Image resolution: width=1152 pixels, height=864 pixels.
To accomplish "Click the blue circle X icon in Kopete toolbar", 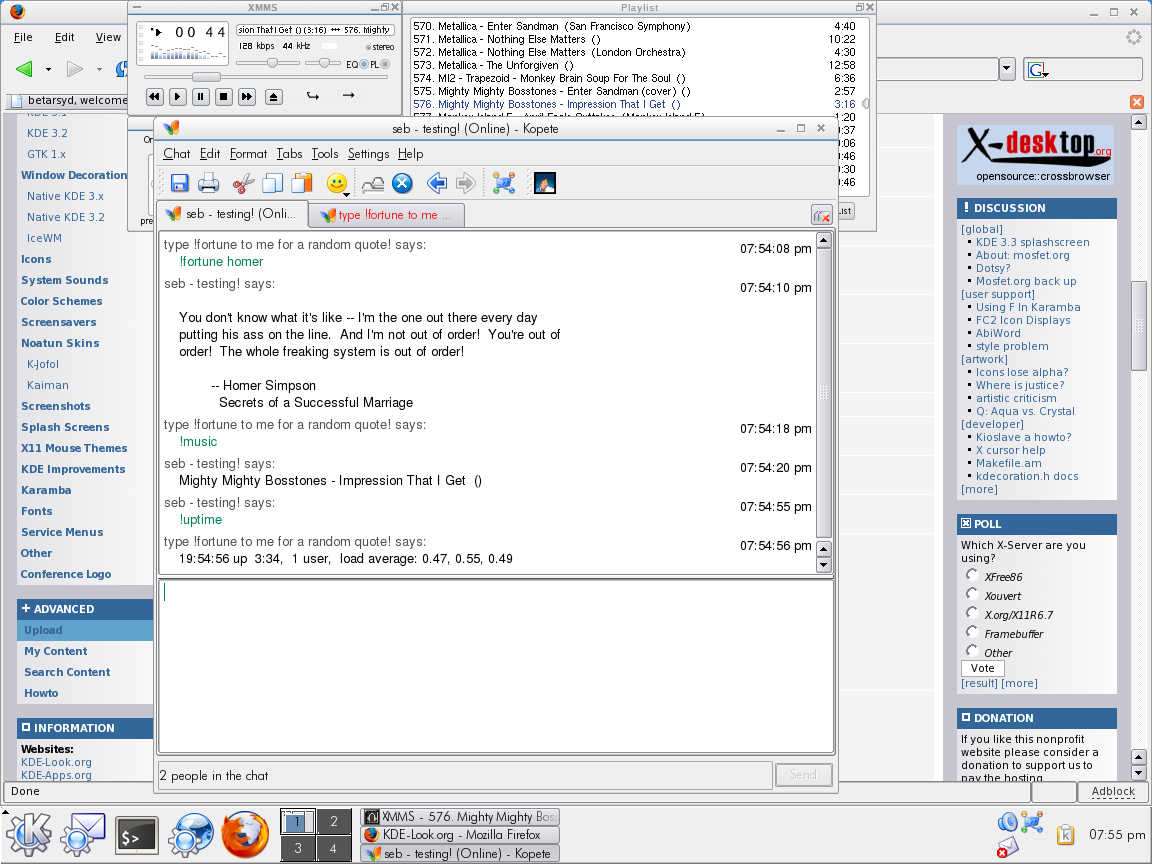I will point(402,183).
